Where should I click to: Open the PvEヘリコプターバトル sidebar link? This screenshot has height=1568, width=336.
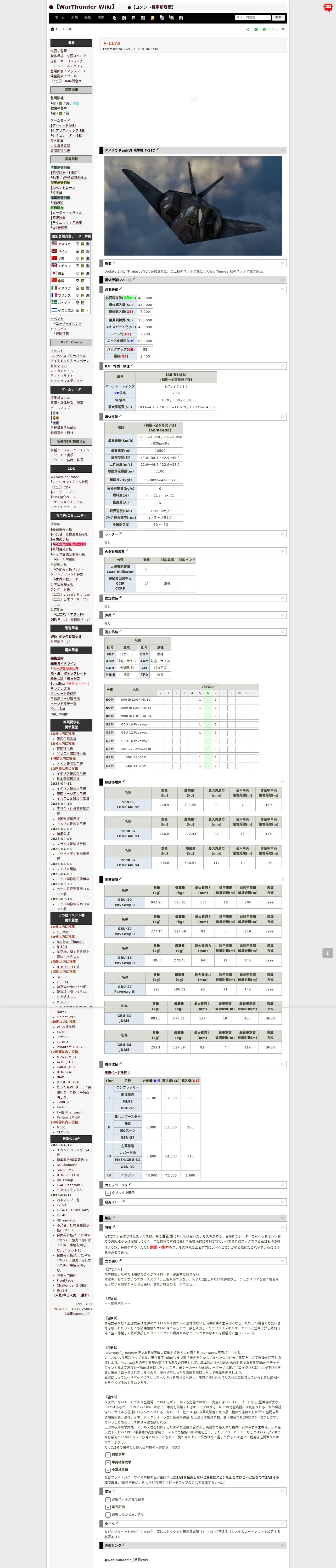pos(68,356)
